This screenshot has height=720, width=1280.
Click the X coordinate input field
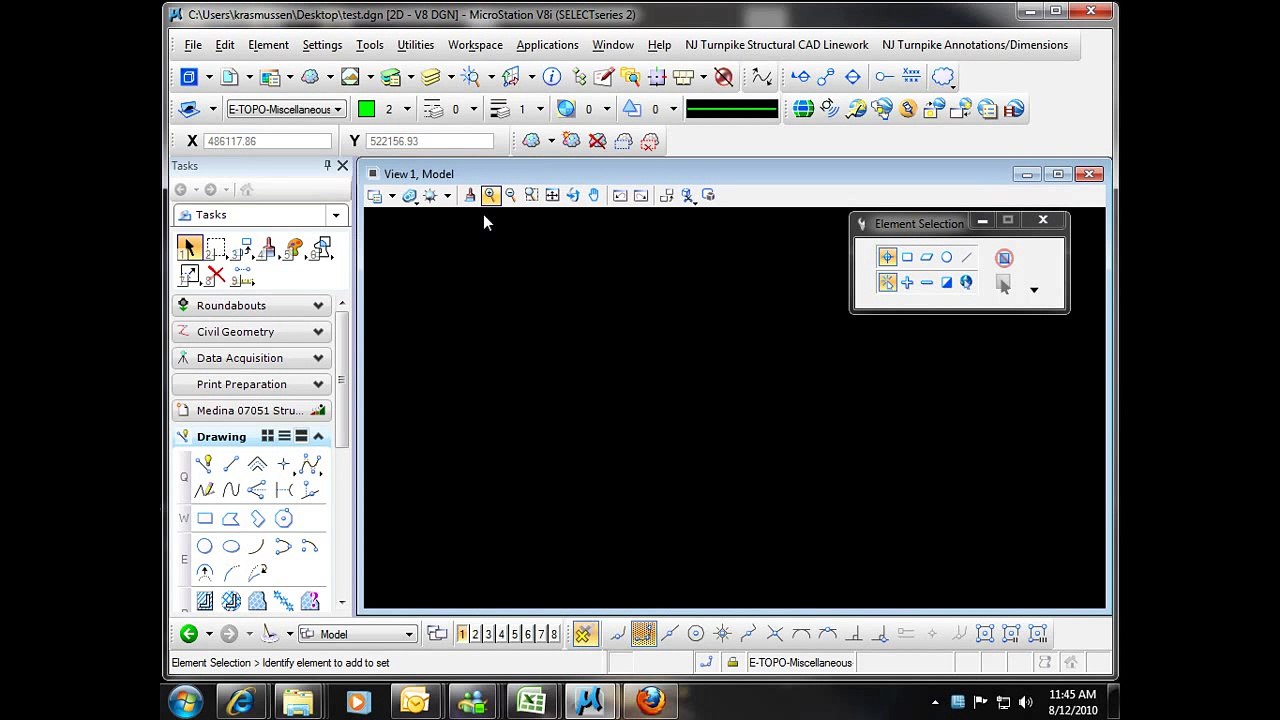(x=266, y=141)
